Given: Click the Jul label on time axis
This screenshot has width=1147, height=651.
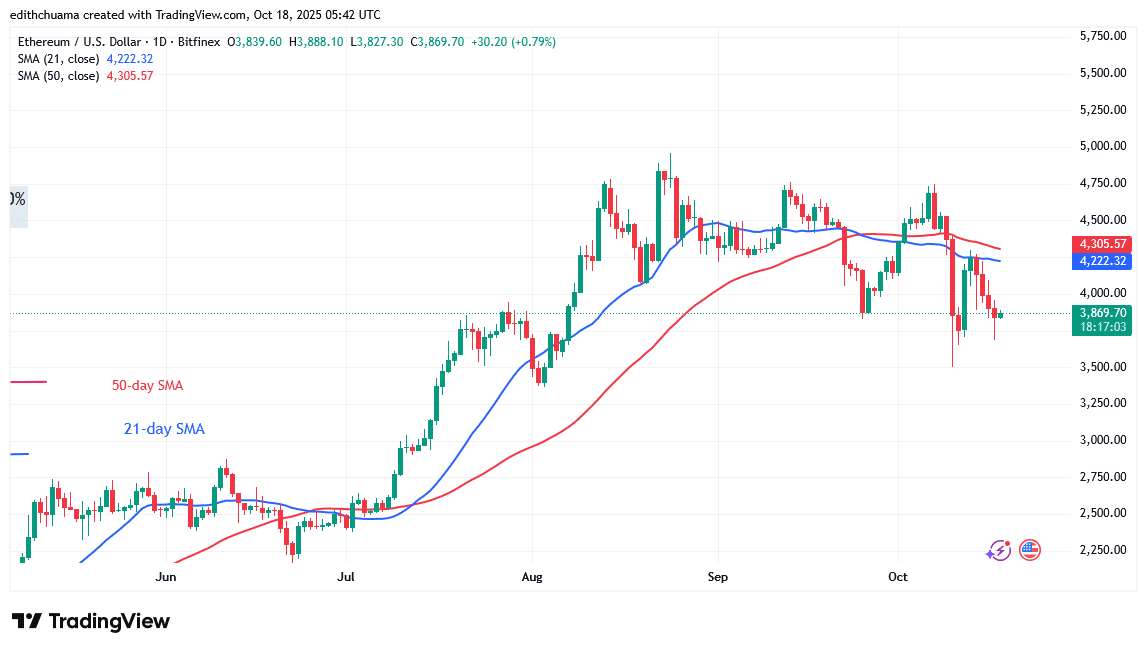Looking at the screenshot, I should (346, 577).
